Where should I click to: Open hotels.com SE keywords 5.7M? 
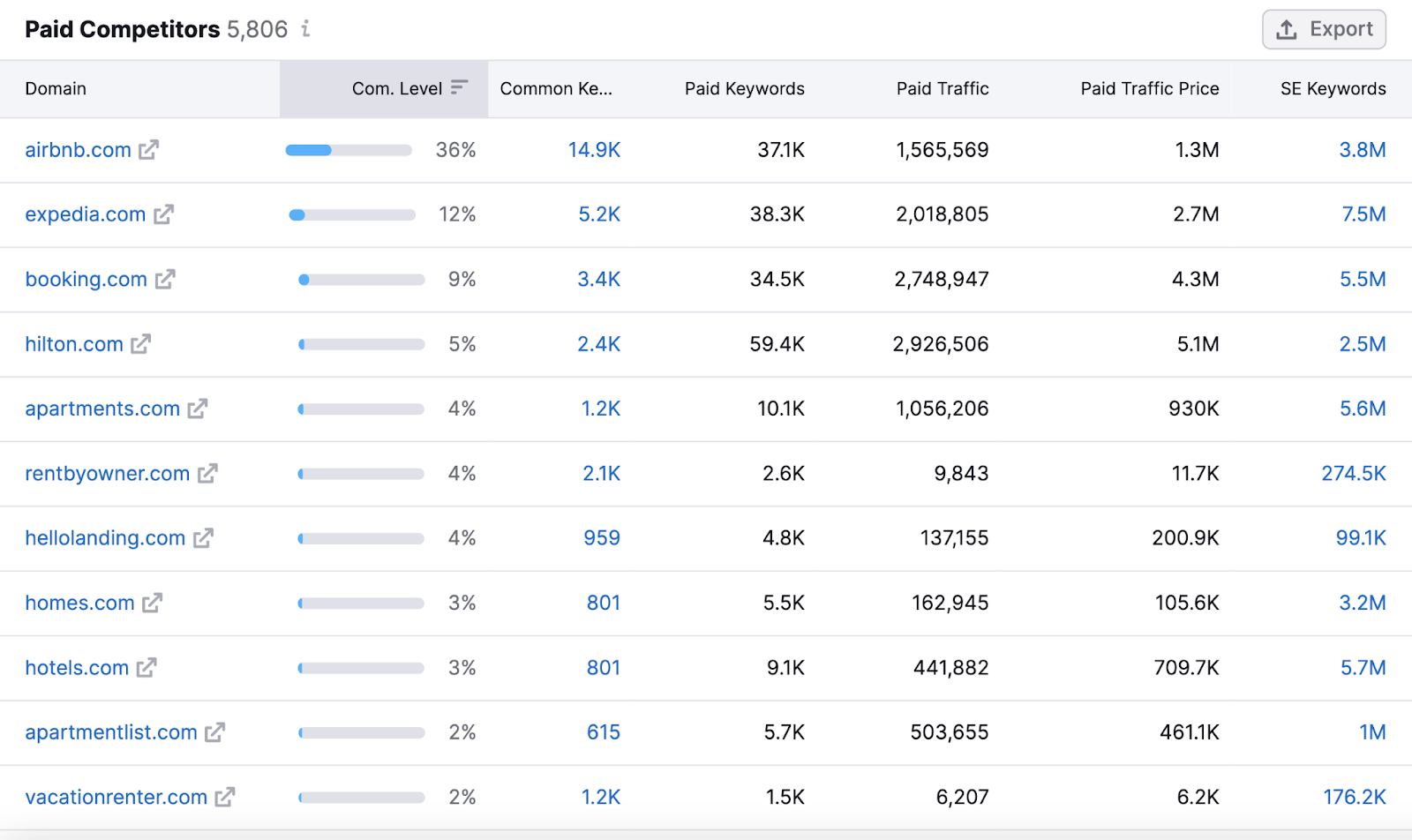(1363, 668)
